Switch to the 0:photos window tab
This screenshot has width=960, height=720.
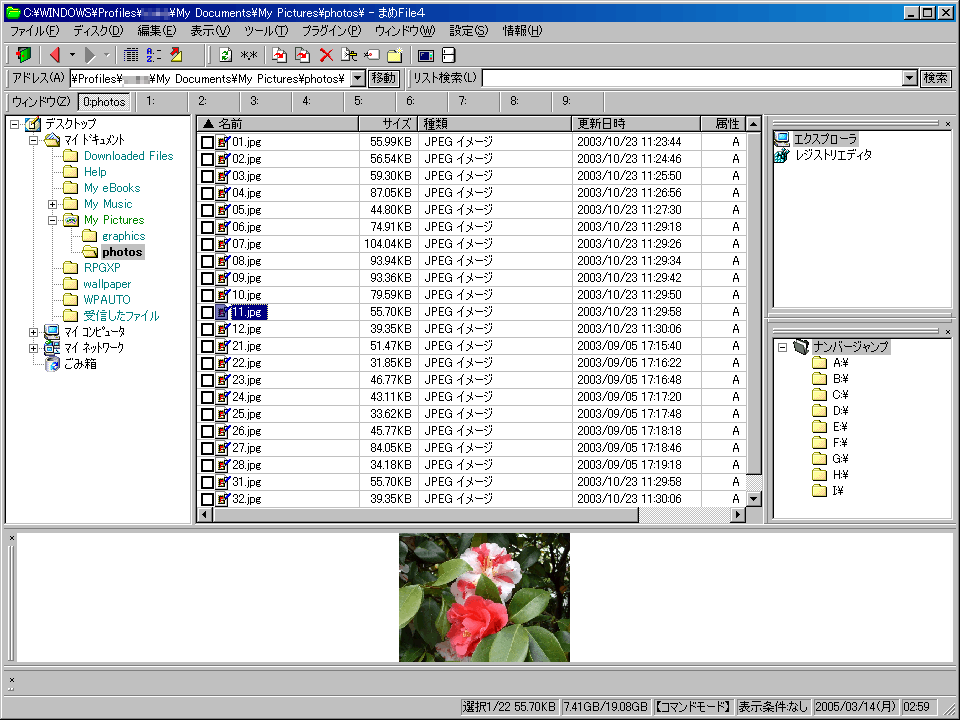point(105,101)
